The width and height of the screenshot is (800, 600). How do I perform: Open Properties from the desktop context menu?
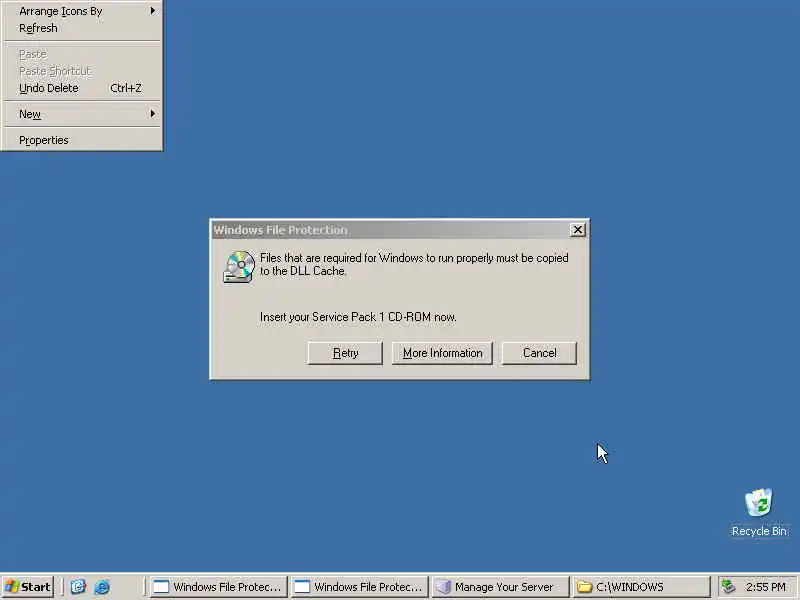point(82,140)
